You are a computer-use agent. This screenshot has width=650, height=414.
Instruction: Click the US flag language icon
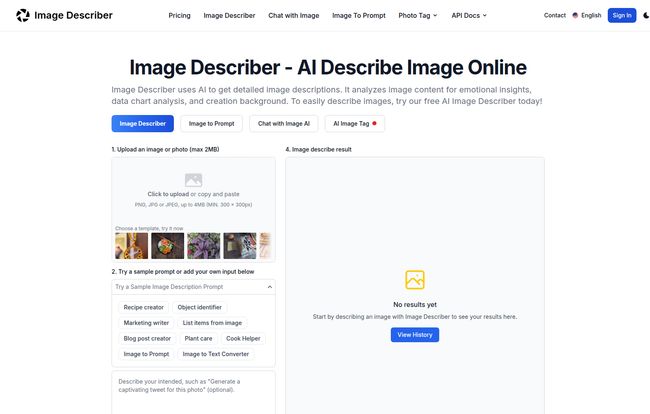pyautogui.click(x=575, y=15)
